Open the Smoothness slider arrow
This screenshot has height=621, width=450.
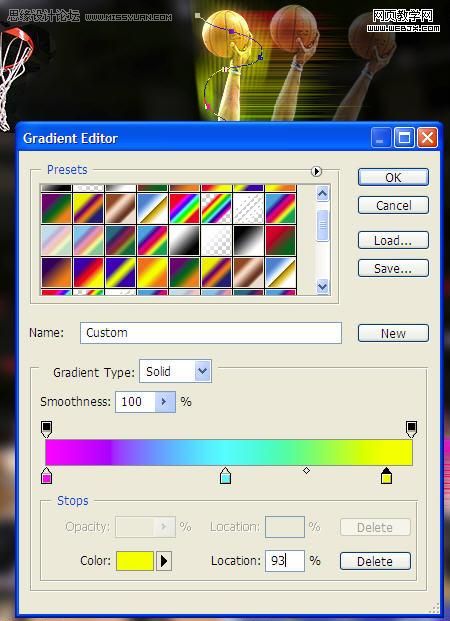click(165, 402)
